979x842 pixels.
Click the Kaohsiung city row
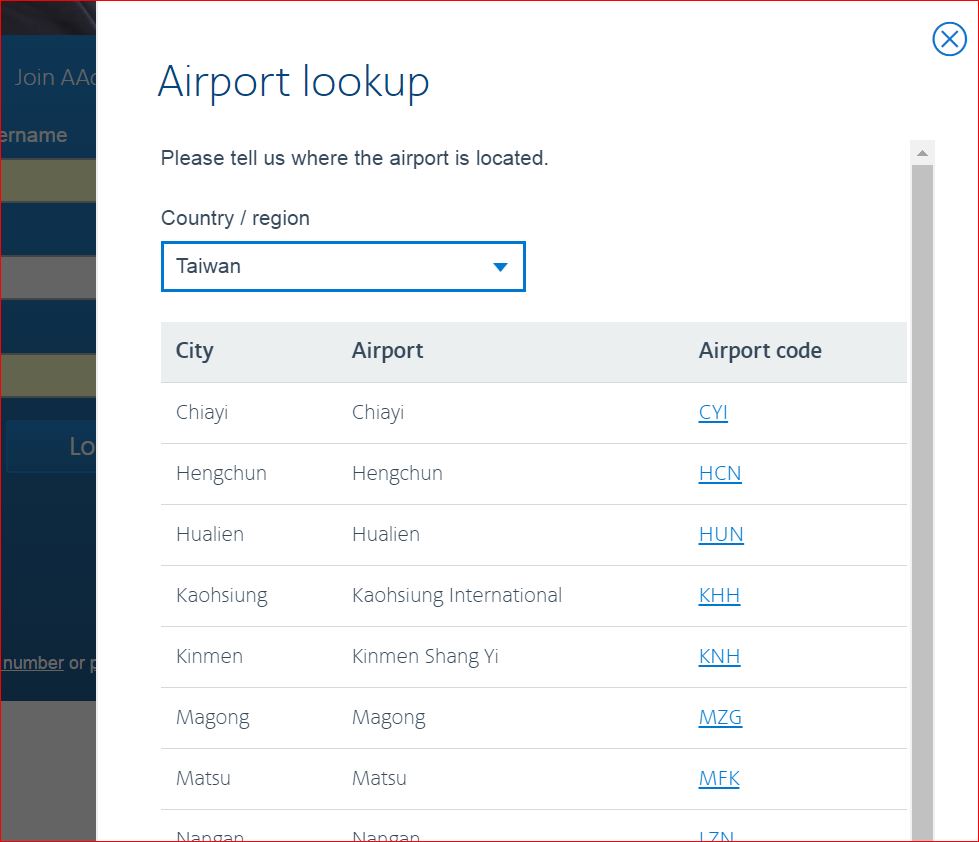[x=222, y=596]
